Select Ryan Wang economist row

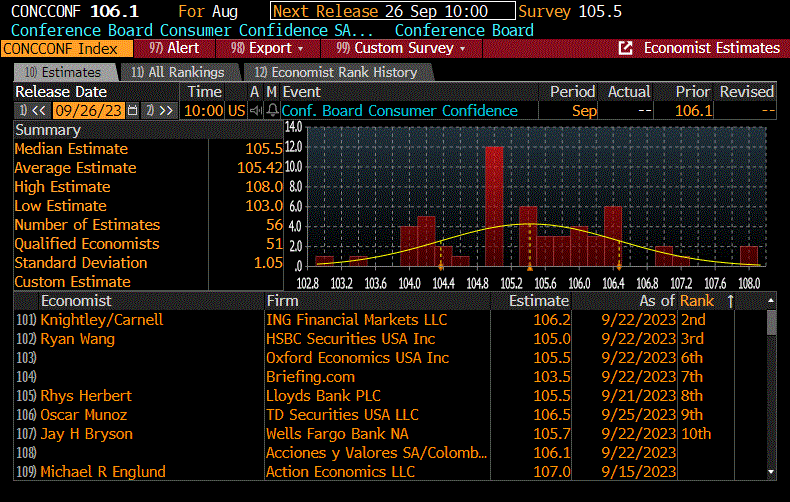pos(394,339)
